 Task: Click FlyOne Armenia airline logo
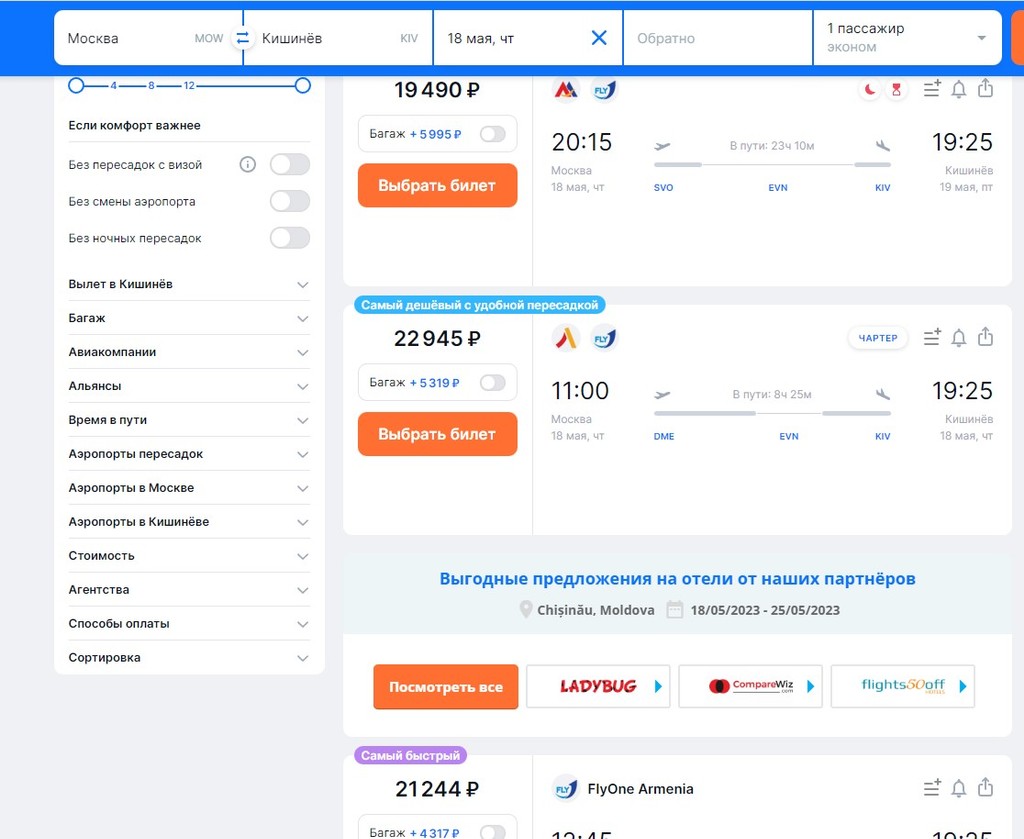click(566, 789)
